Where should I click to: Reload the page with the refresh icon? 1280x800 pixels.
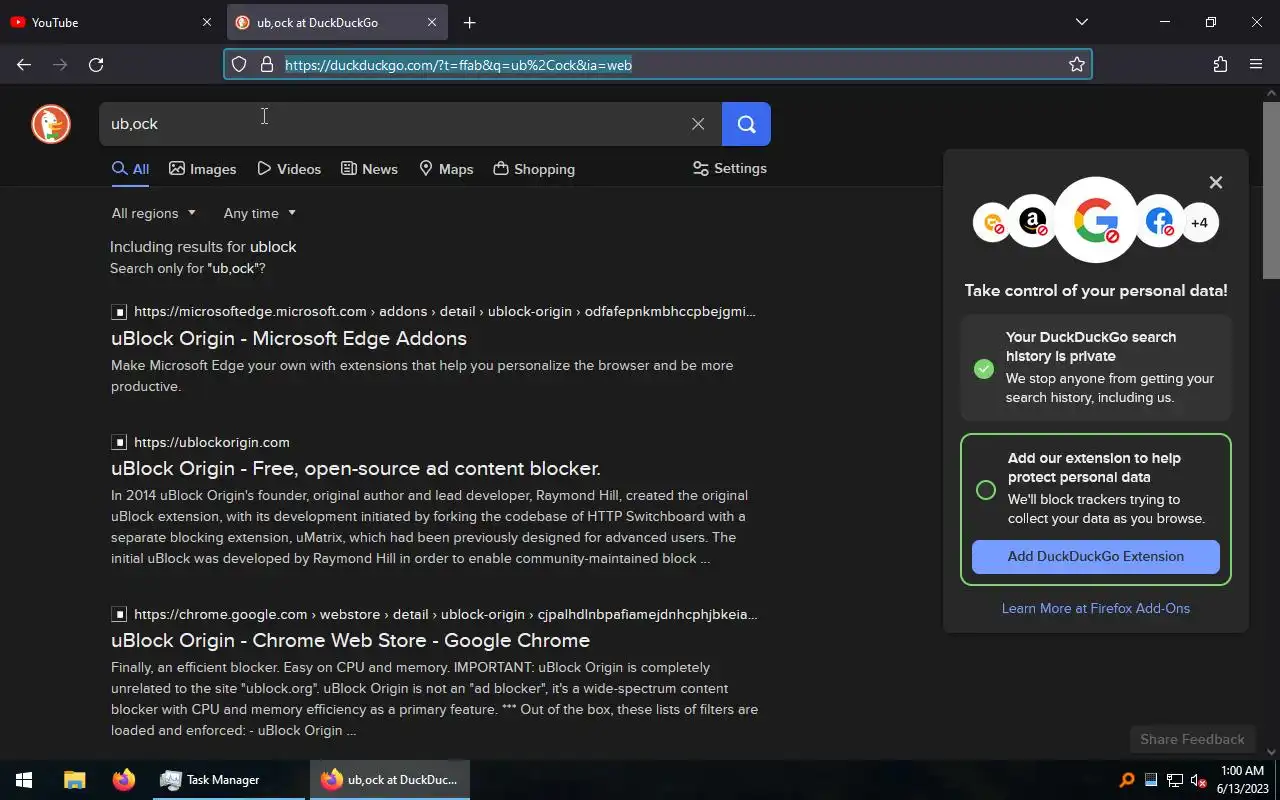coord(96,65)
